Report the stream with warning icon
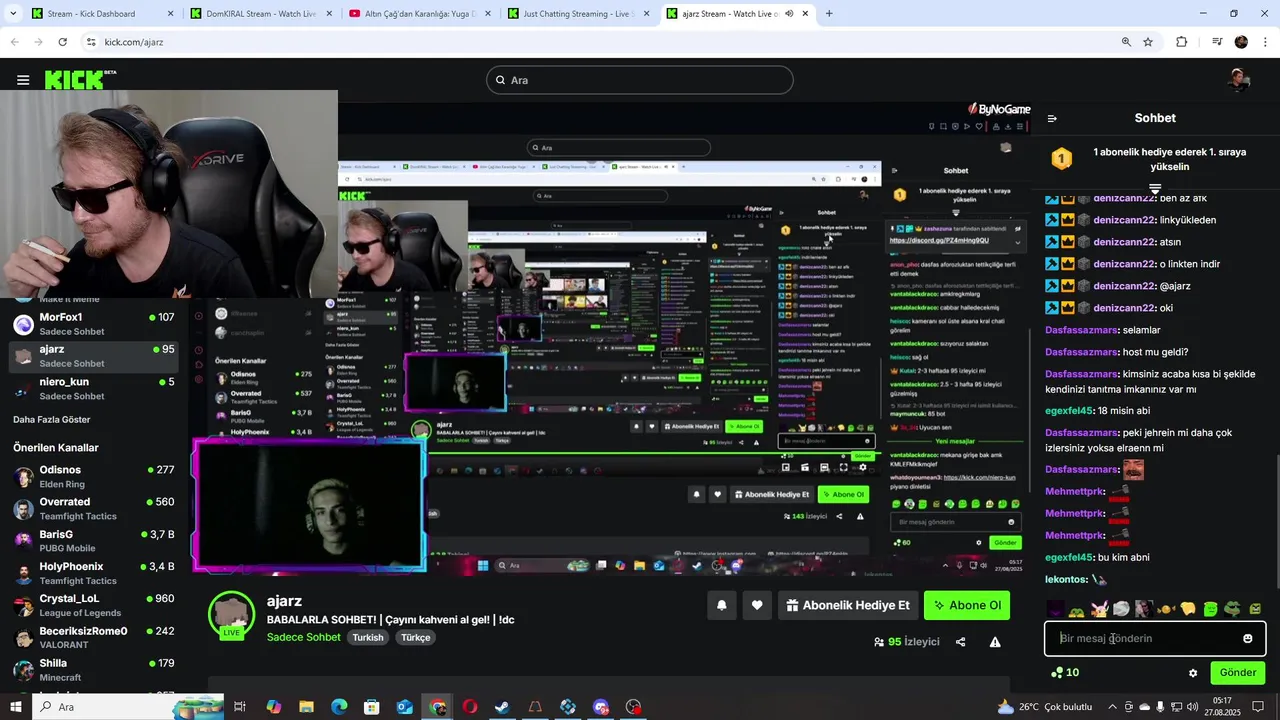This screenshot has height=720, width=1280. pos(995,642)
